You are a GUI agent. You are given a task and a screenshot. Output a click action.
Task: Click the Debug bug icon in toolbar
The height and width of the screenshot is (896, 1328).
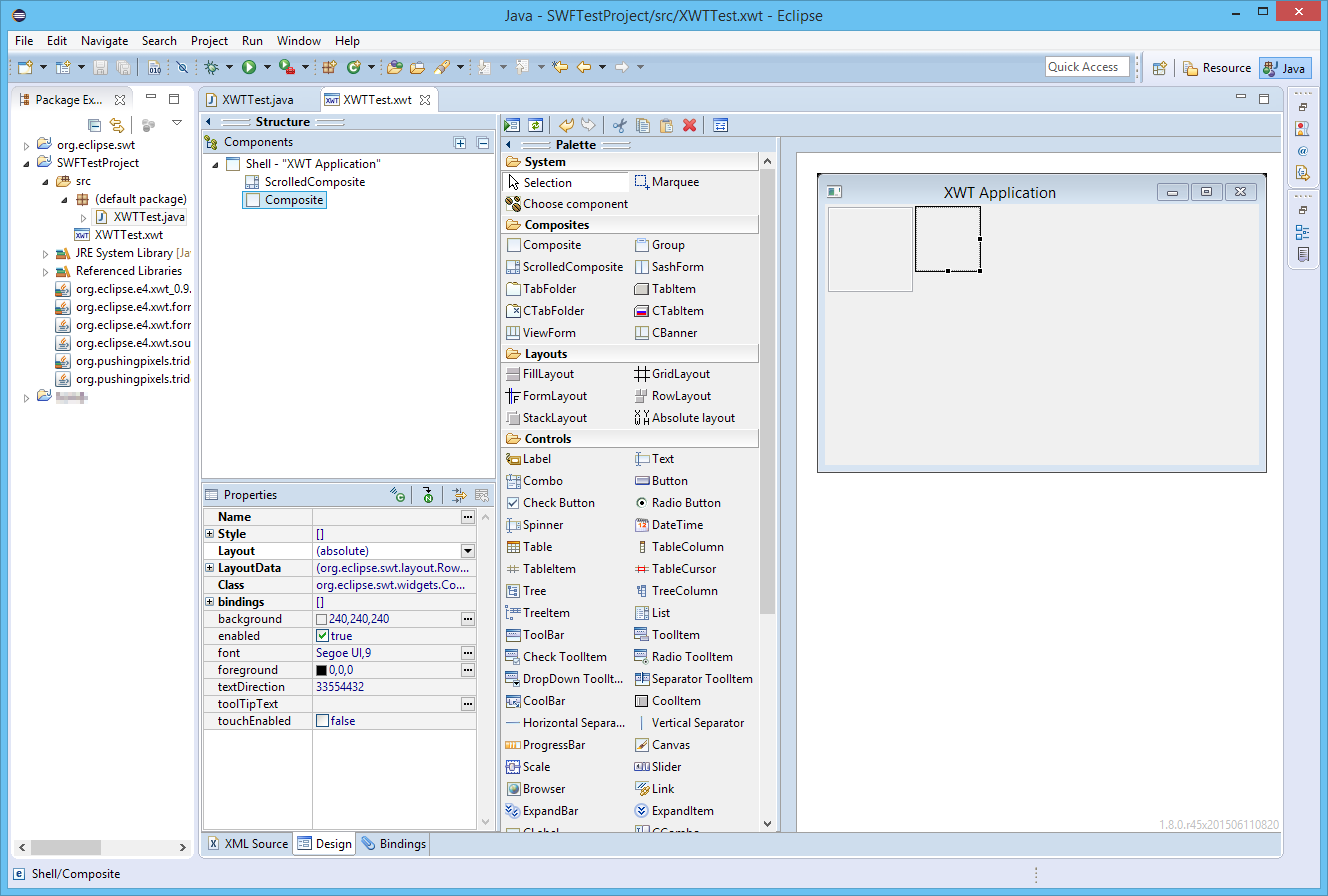point(211,68)
